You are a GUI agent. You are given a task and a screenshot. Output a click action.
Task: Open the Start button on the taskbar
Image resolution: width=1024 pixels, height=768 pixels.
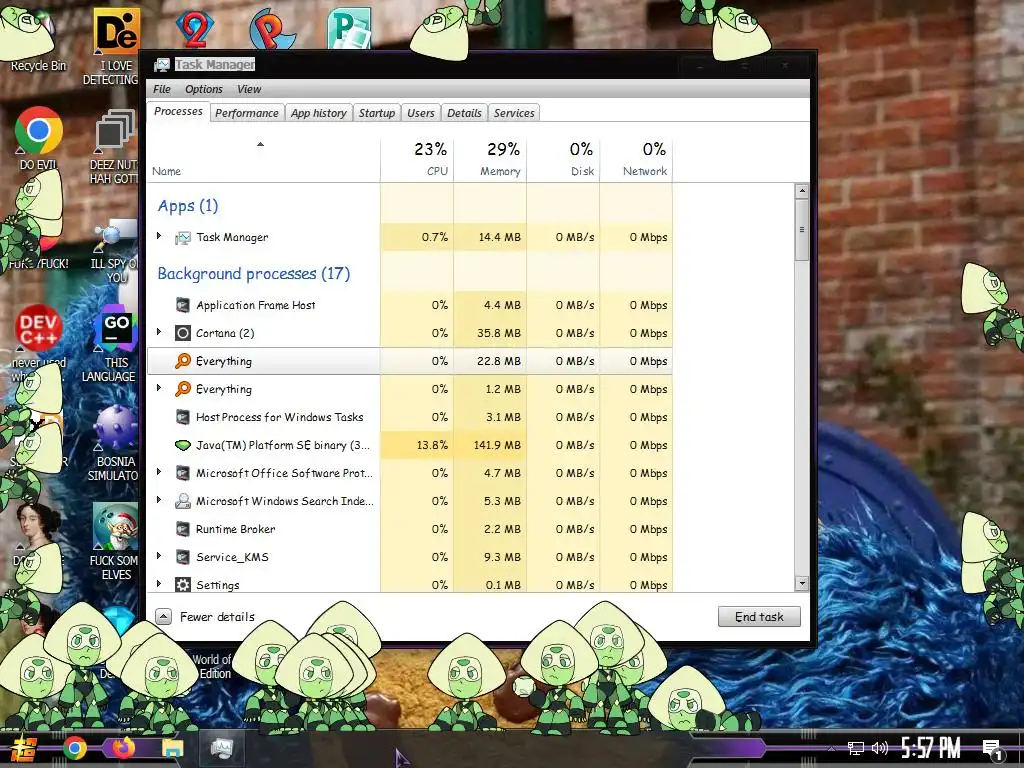22,748
